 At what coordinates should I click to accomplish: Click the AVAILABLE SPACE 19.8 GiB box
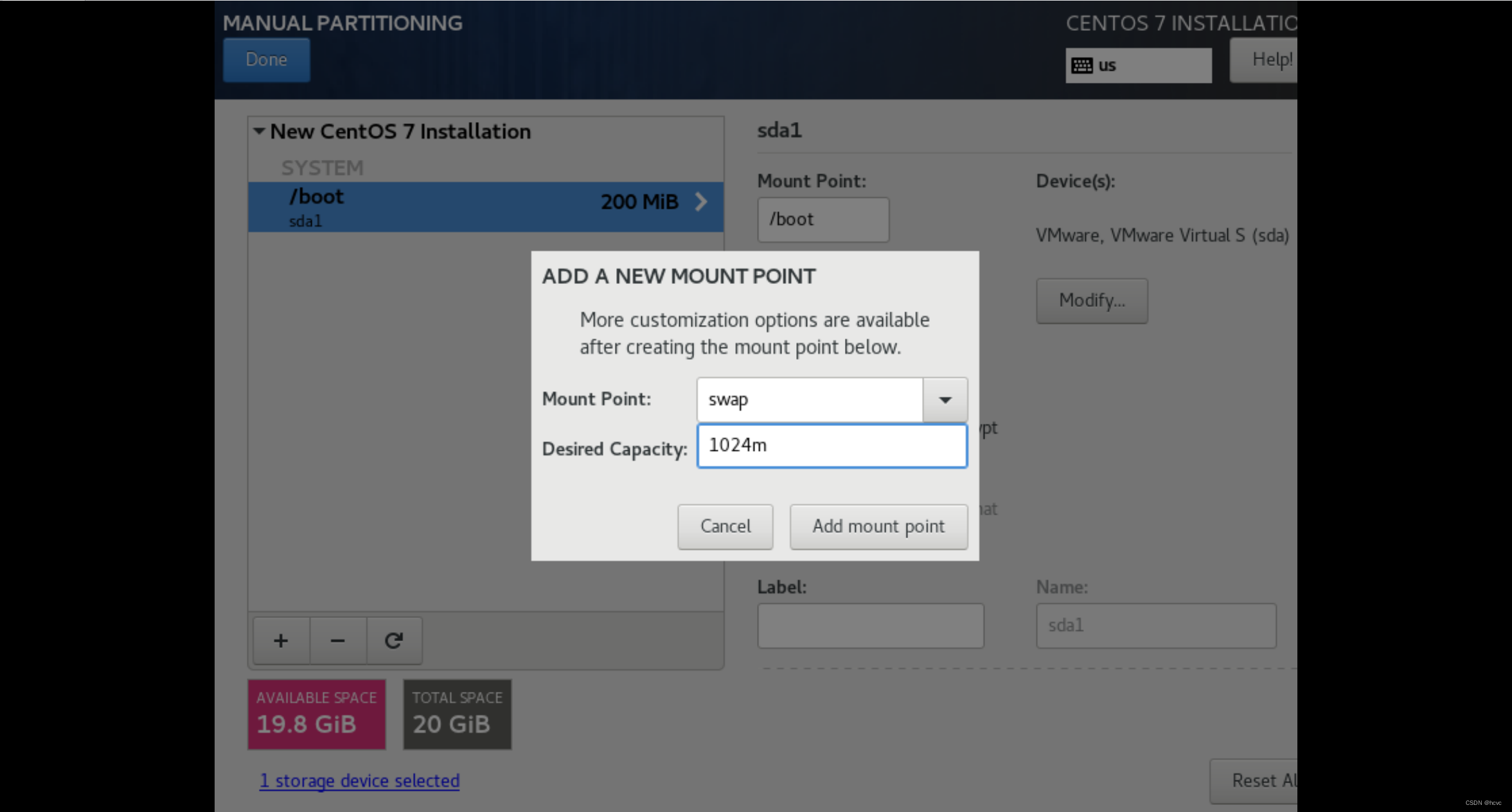pyautogui.click(x=317, y=714)
